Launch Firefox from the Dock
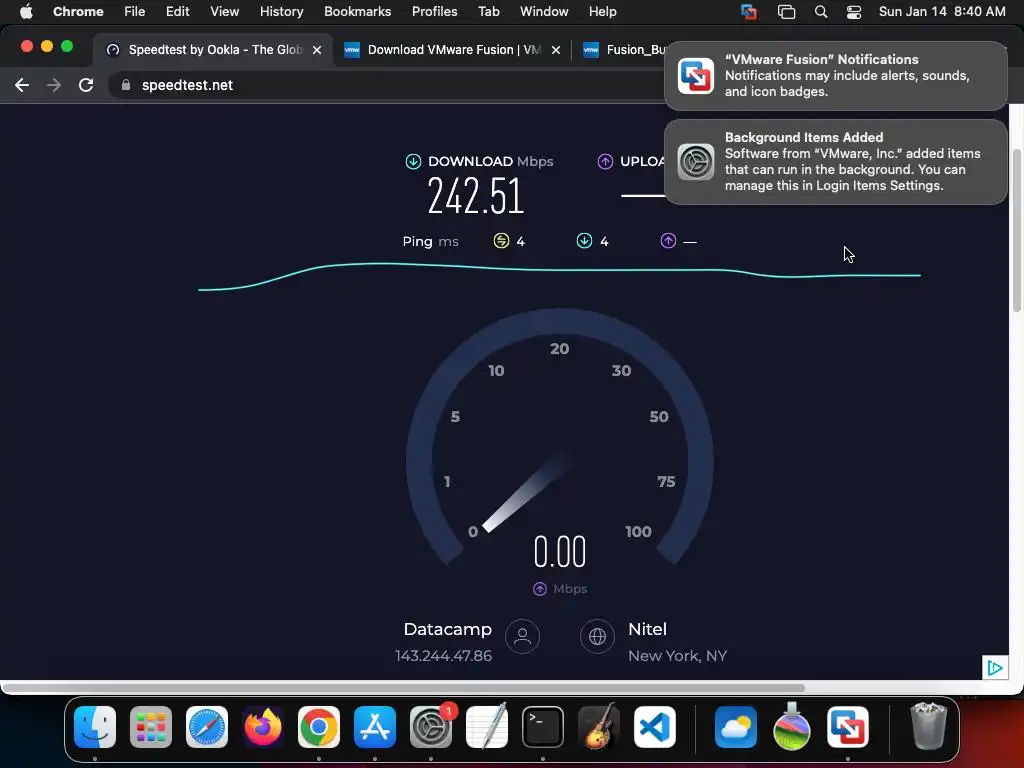The width and height of the screenshot is (1024, 768). (x=263, y=727)
